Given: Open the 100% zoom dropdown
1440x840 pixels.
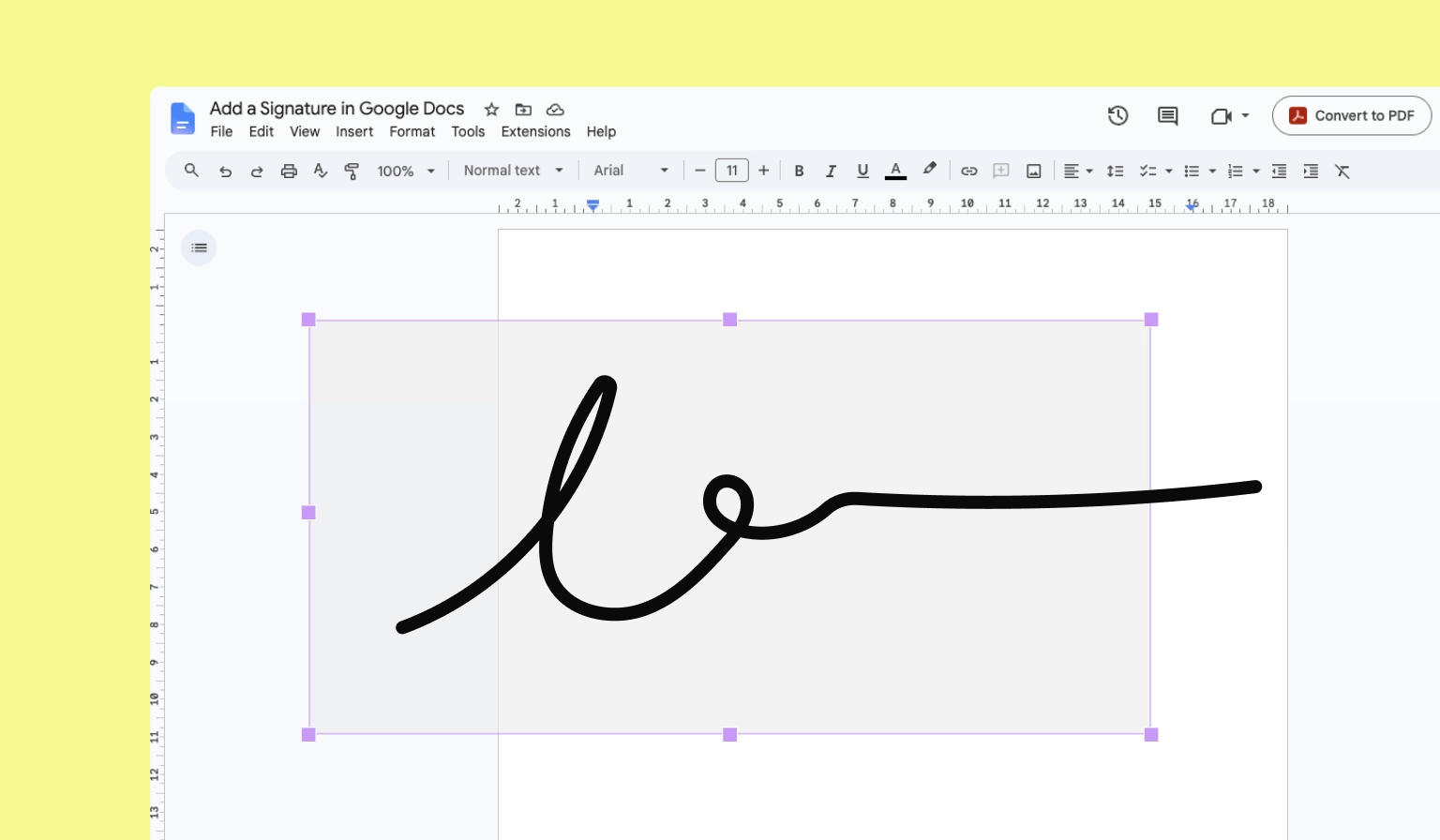Looking at the screenshot, I should (x=406, y=171).
